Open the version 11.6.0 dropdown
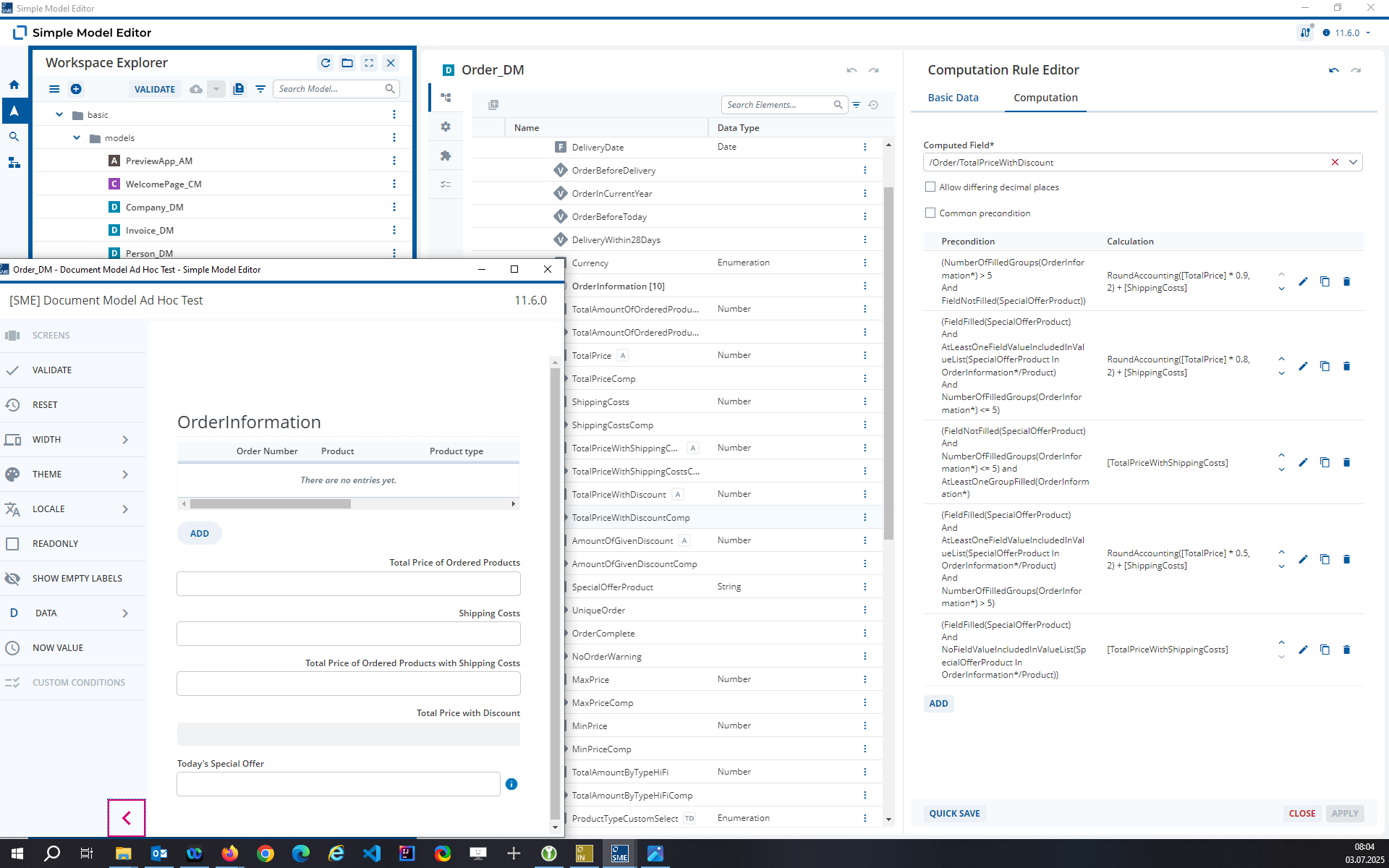Image resolution: width=1389 pixels, height=868 pixels. pos(1347,33)
